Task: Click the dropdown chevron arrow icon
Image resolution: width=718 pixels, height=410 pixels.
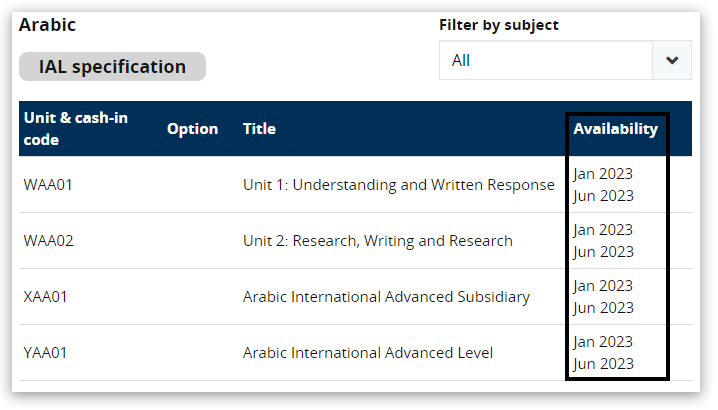Action: pyautogui.click(x=672, y=60)
